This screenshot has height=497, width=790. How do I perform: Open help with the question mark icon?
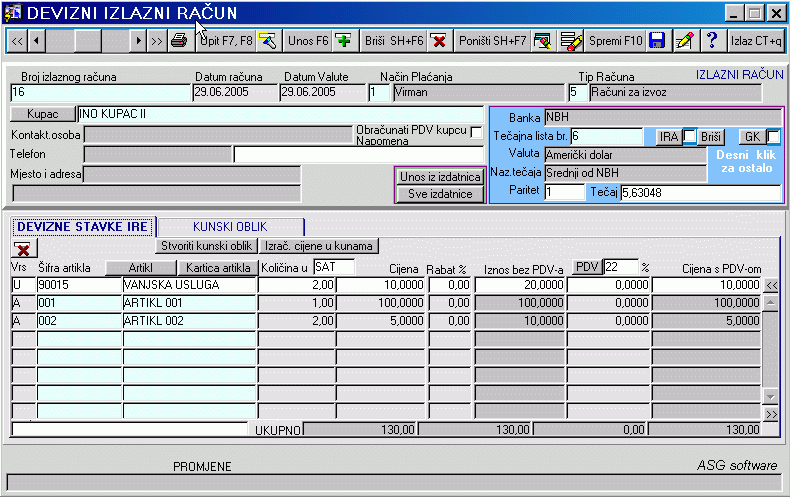tap(712, 41)
